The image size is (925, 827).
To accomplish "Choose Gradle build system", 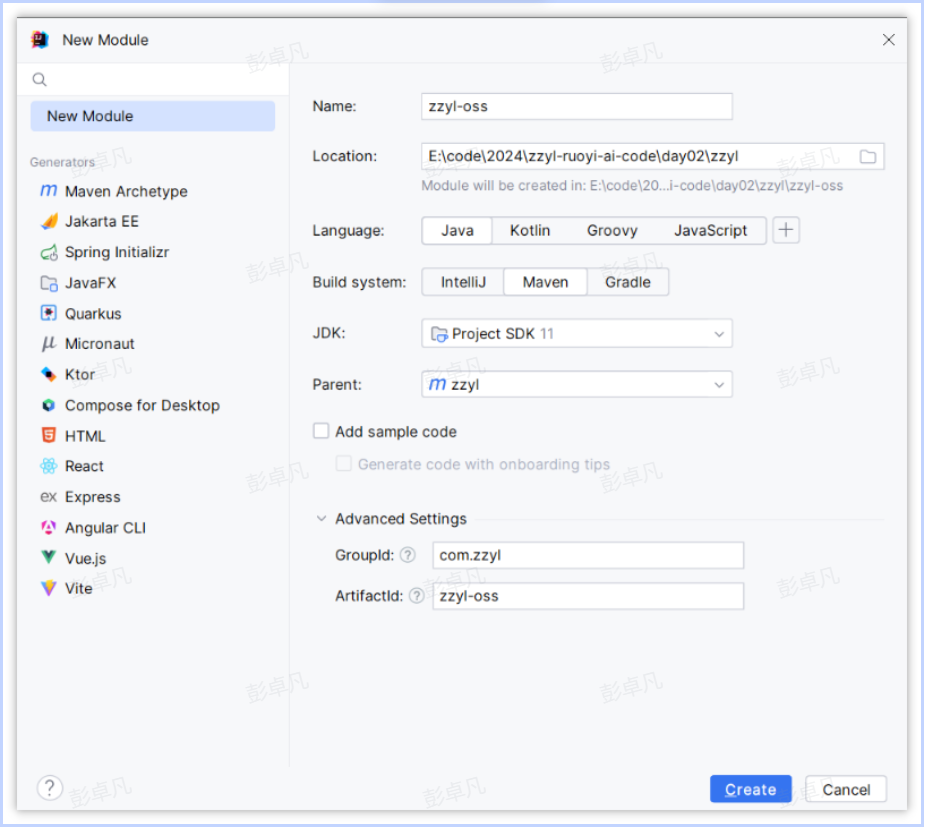I will 628,282.
